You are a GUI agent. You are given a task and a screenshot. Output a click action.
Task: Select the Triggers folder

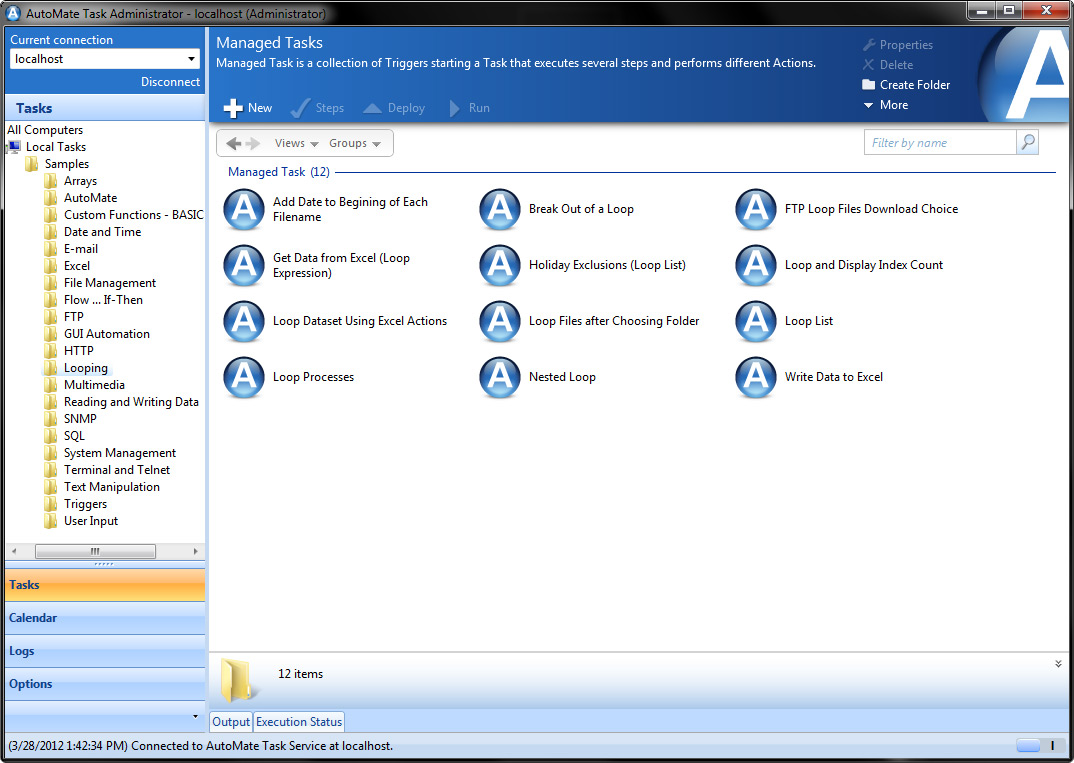click(86, 504)
